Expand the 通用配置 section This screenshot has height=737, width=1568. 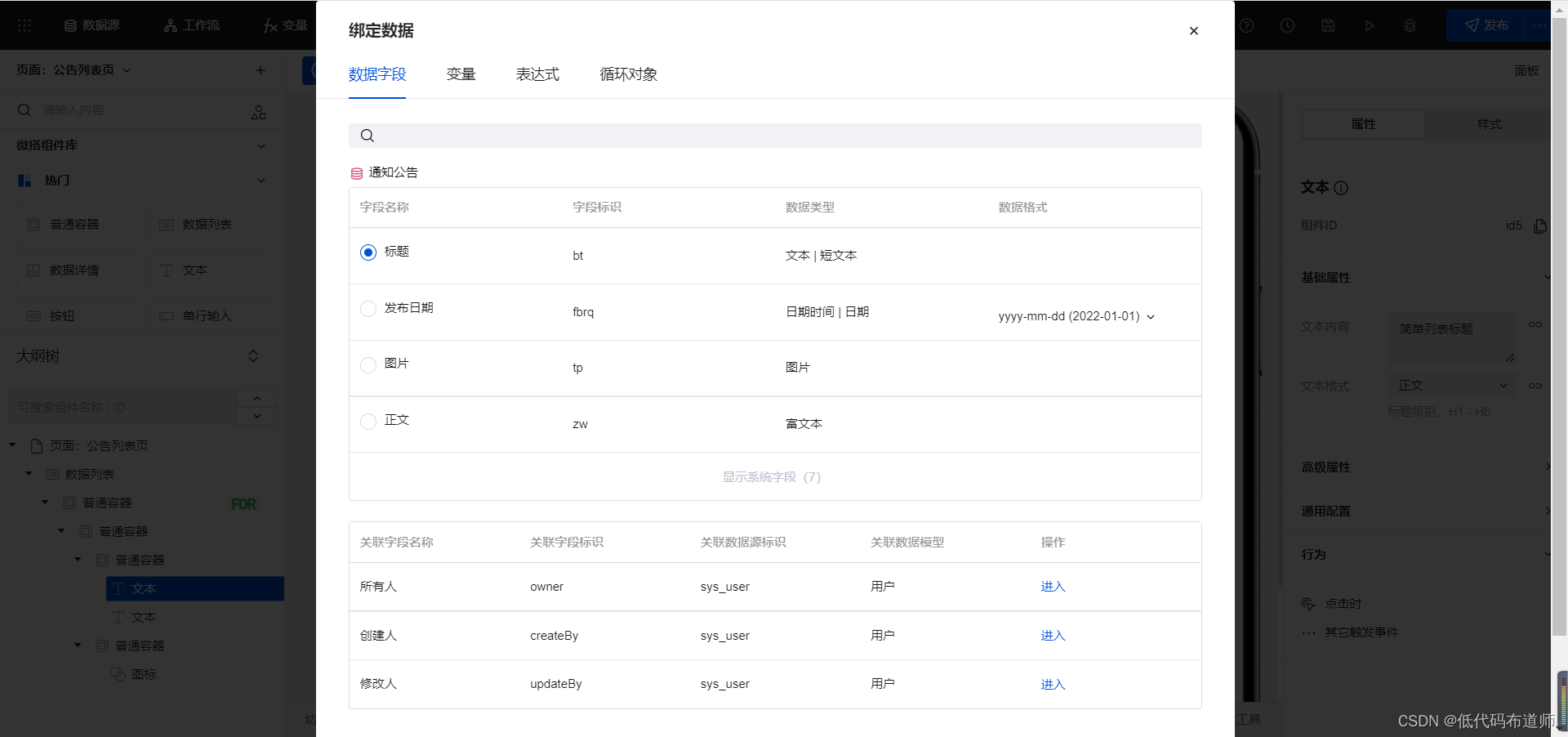1425,511
